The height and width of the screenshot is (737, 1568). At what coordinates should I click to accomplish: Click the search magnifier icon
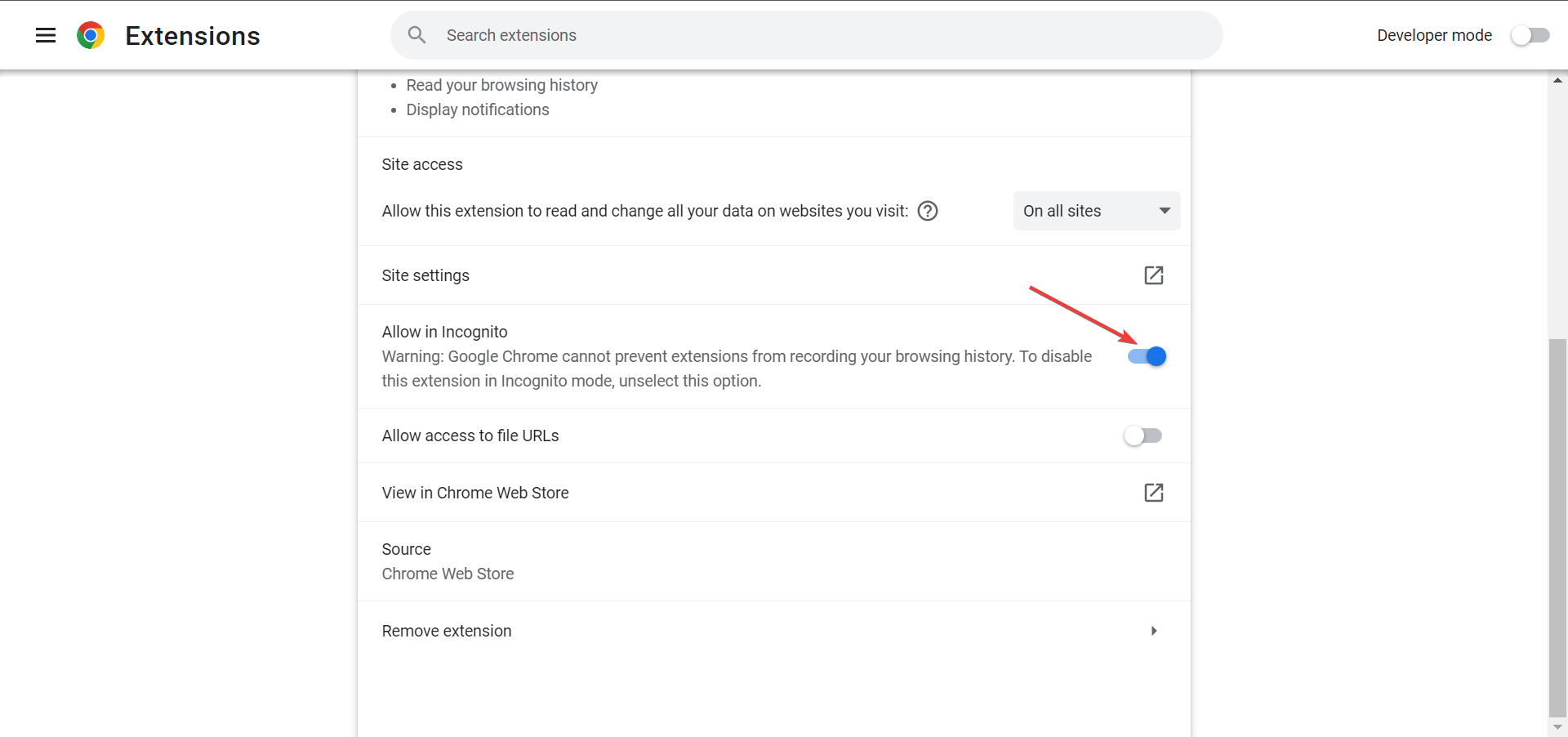tap(416, 35)
